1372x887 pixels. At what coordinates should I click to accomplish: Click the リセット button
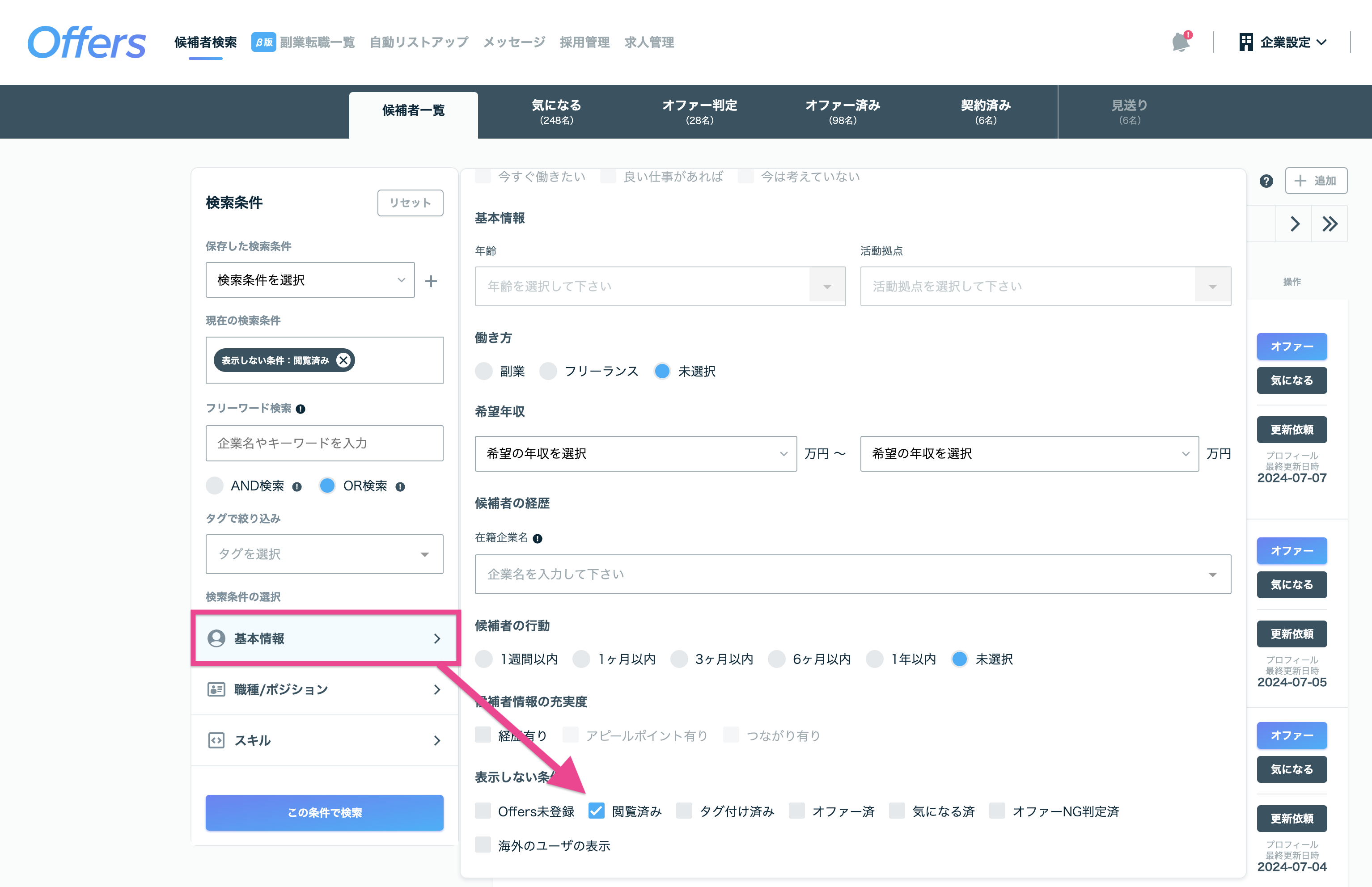coord(410,203)
